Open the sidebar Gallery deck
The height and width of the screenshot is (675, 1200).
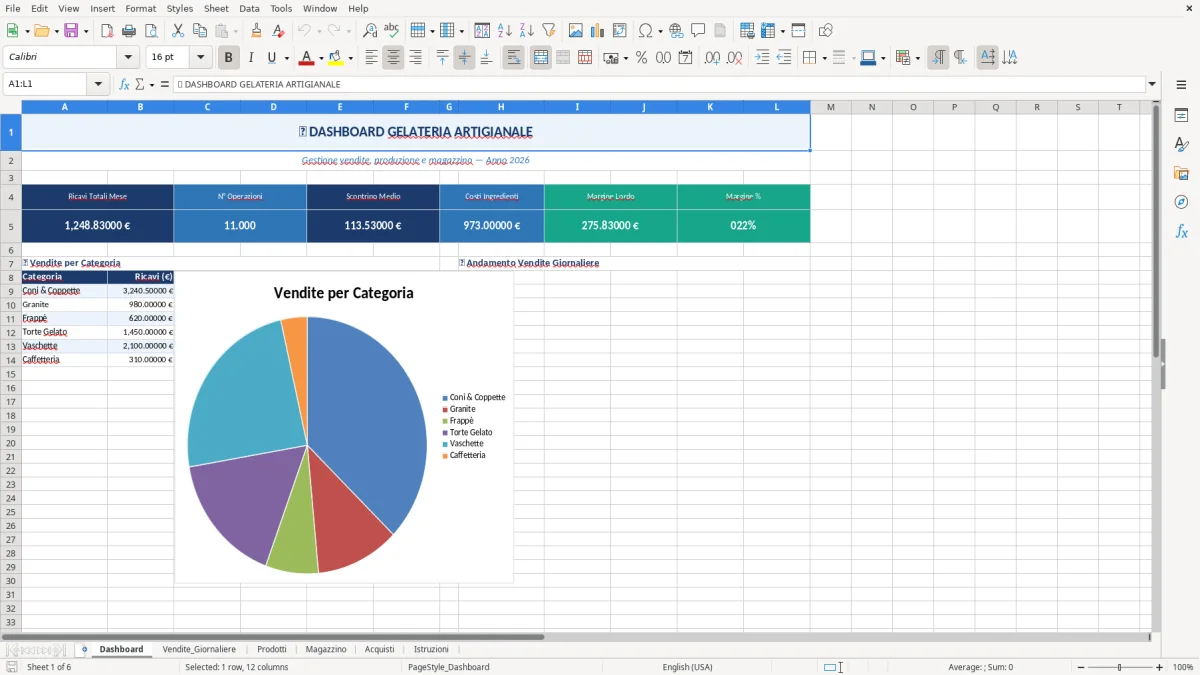click(x=1181, y=174)
